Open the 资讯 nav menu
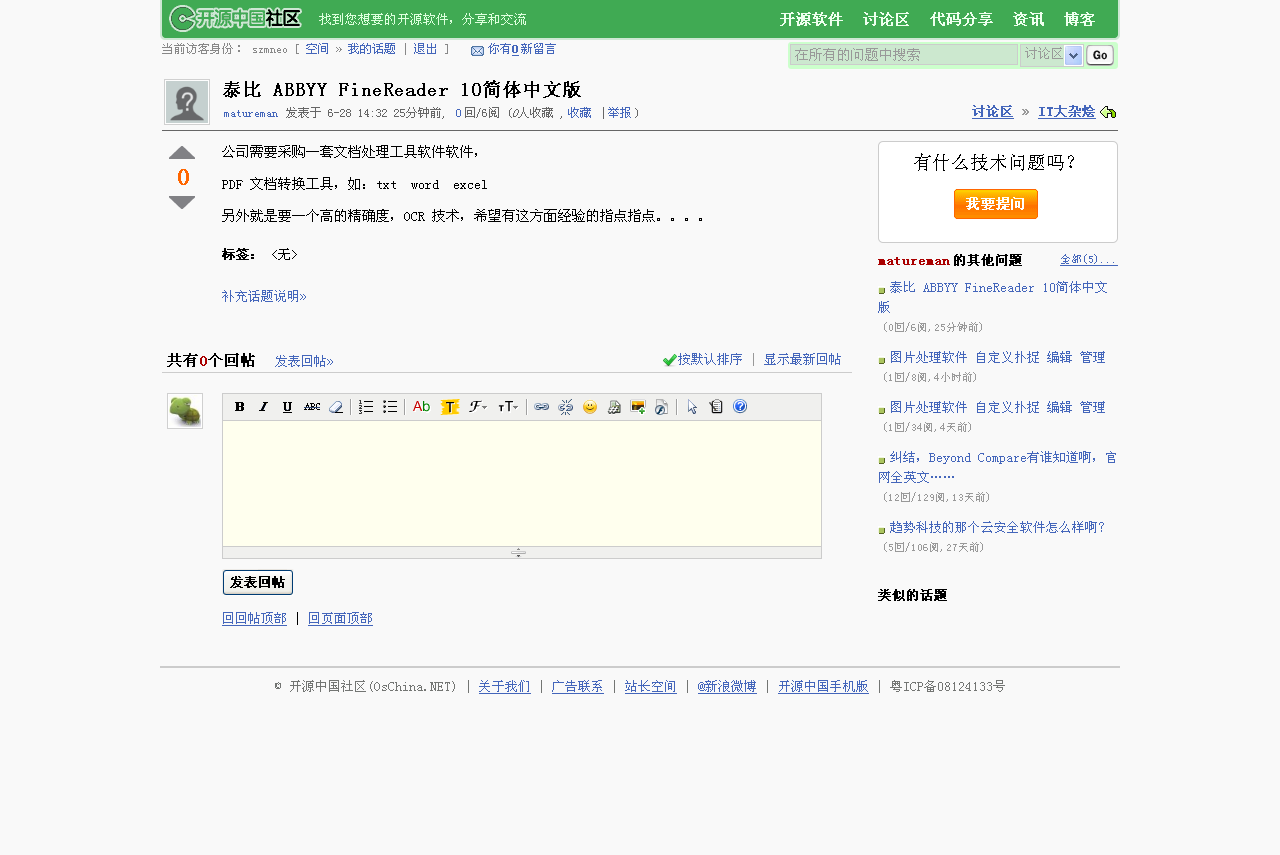This screenshot has height=855, width=1280. click(1028, 19)
